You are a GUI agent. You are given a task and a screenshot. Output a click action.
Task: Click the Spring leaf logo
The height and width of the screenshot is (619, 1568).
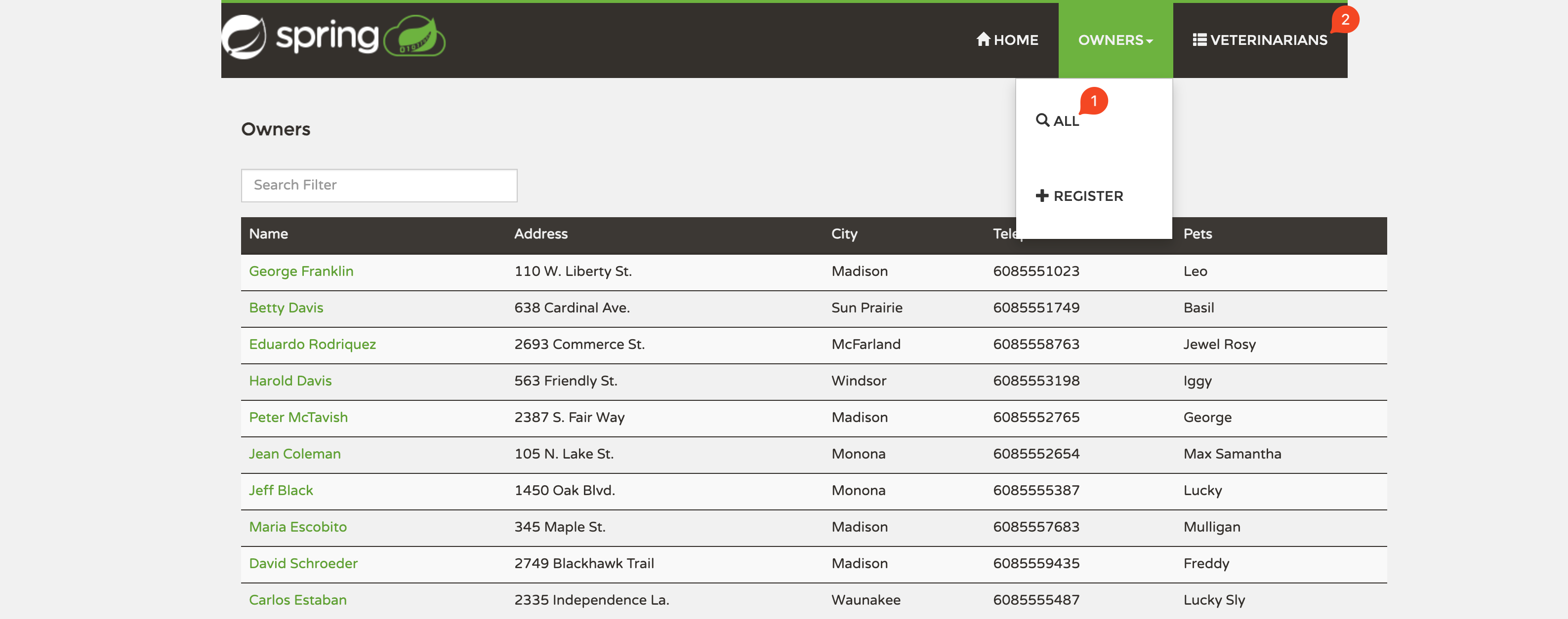(244, 37)
